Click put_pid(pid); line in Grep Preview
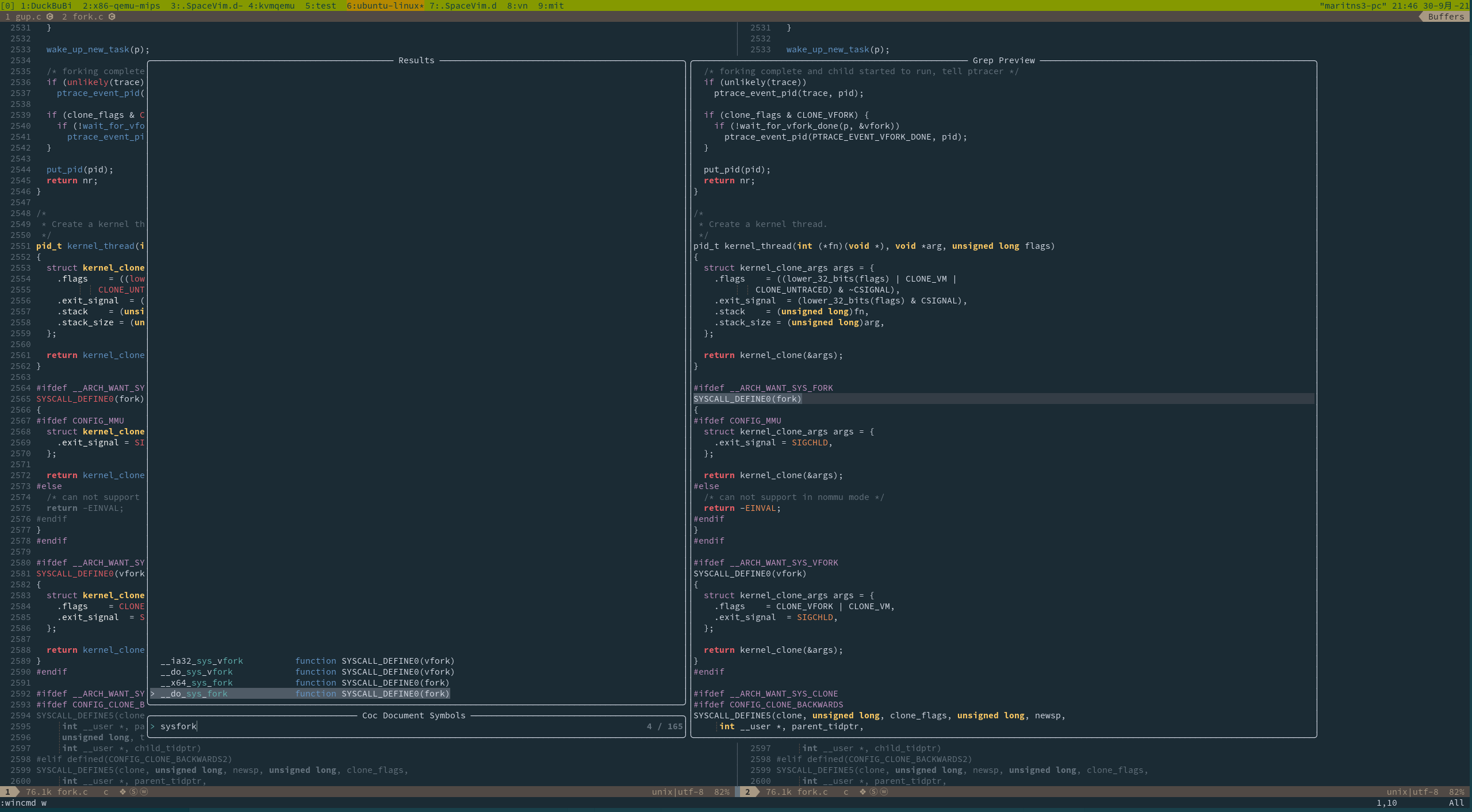This screenshot has width=1472, height=812. point(737,170)
